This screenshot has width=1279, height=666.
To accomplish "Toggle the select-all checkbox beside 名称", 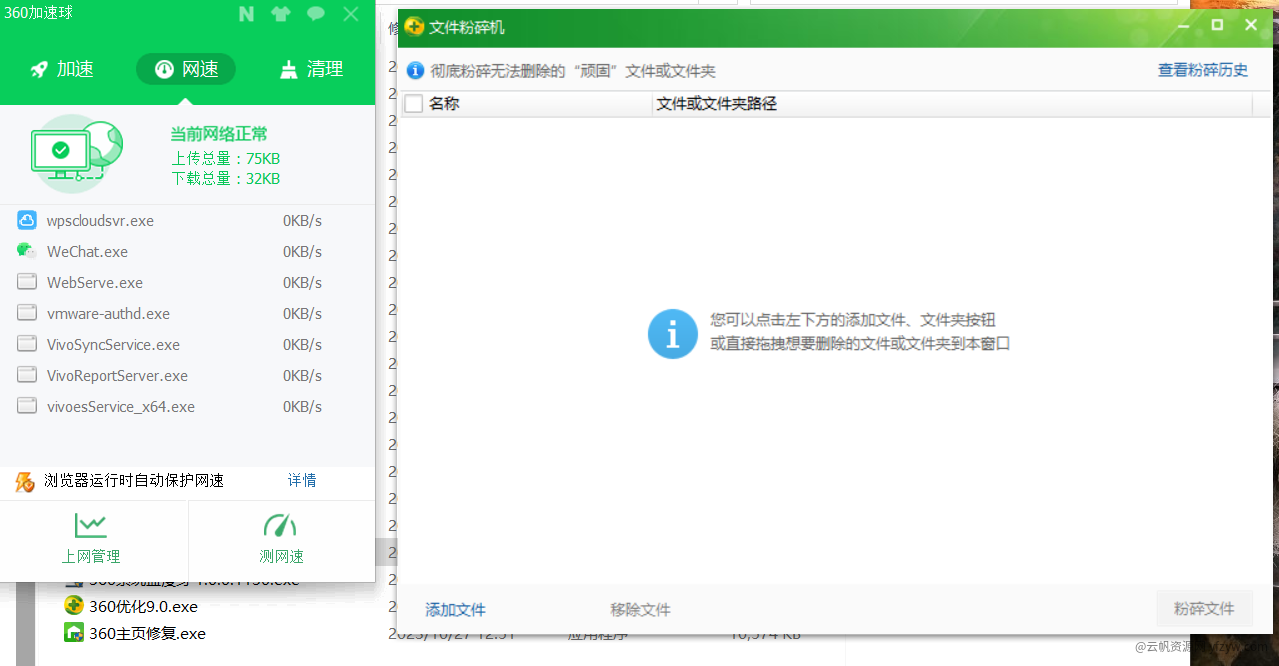I will (414, 104).
